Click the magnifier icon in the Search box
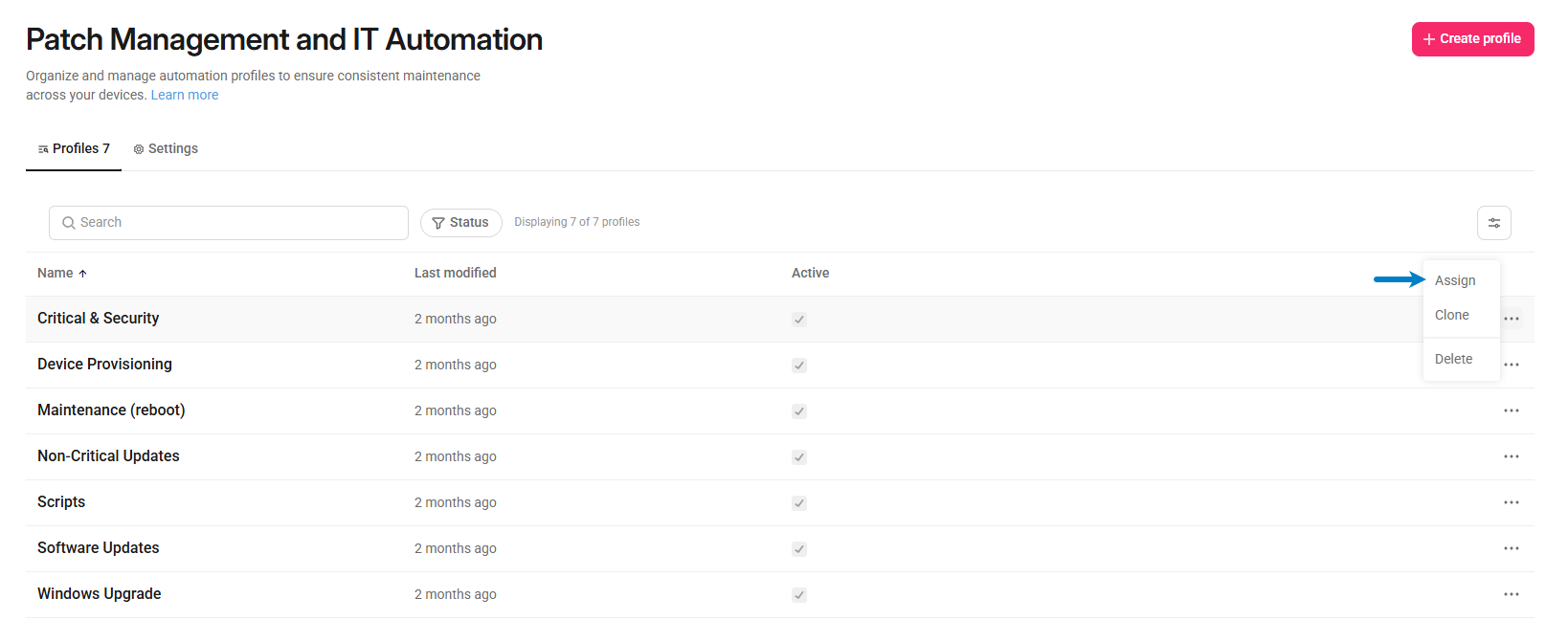 pyautogui.click(x=69, y=223)
